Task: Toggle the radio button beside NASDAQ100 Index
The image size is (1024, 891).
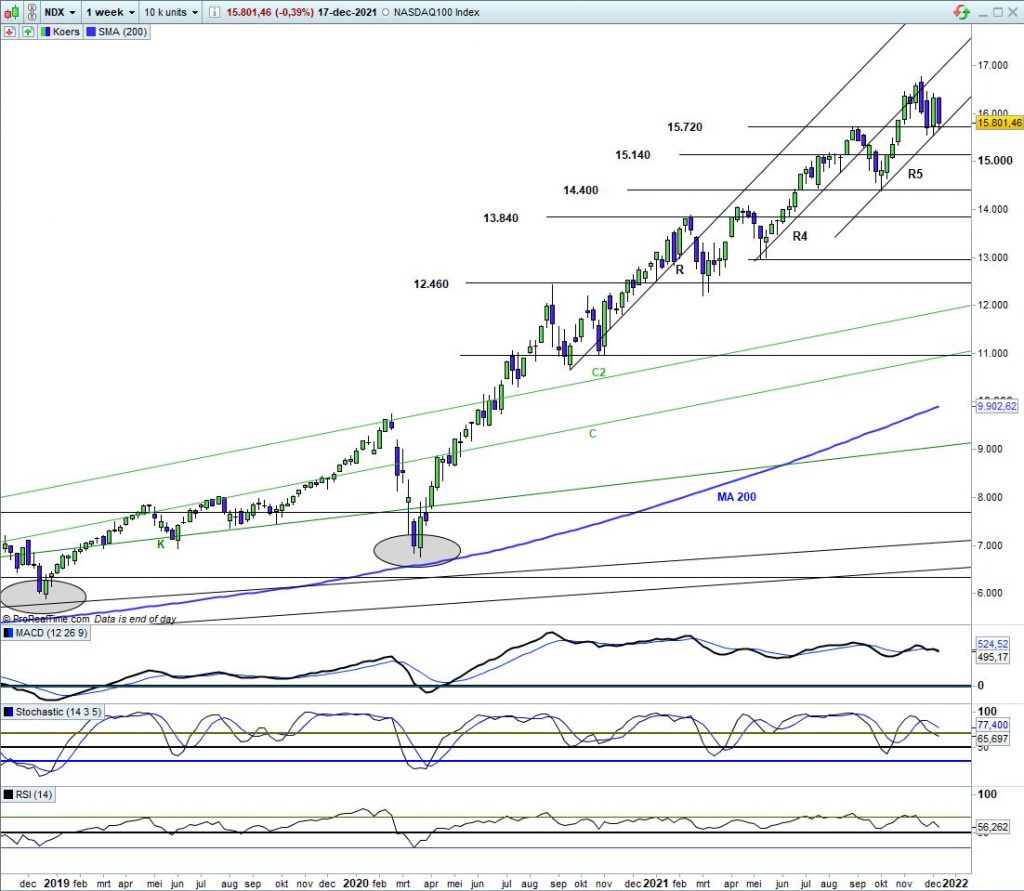Action: click(x=386, y=12)
